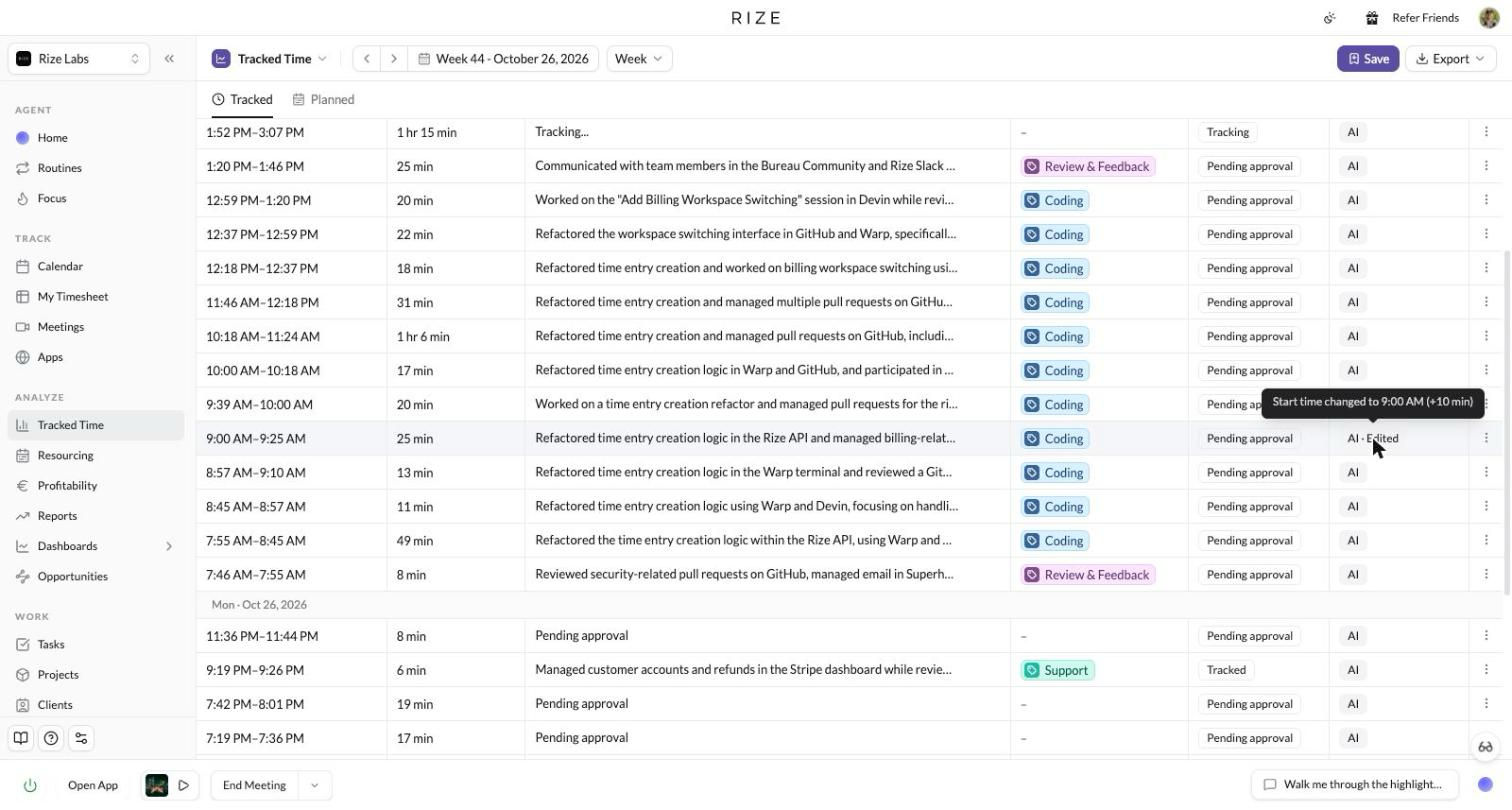The image size is (1512, 810).
Task: Open the dropdown arrow beside End Meeting
Action: point(314,786)
